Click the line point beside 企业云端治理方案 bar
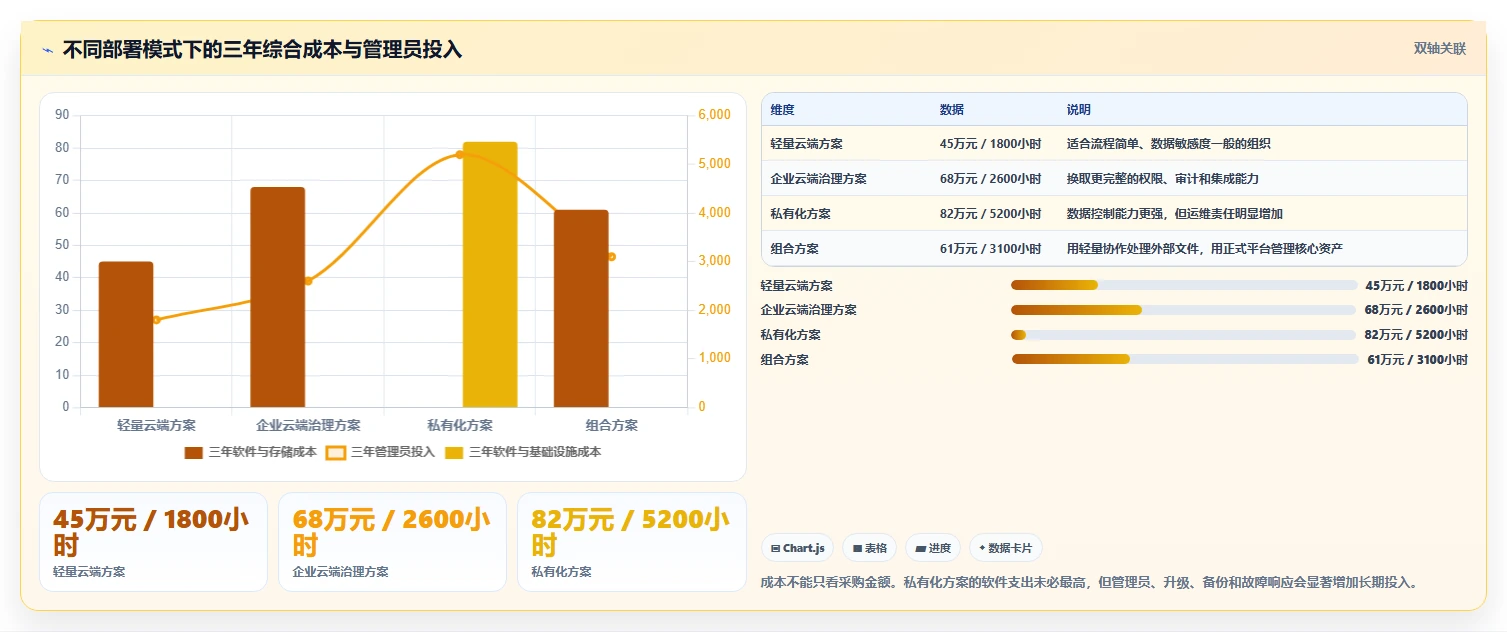The height and width of the screenshot is (632, 1507). [x=308, y=281]
